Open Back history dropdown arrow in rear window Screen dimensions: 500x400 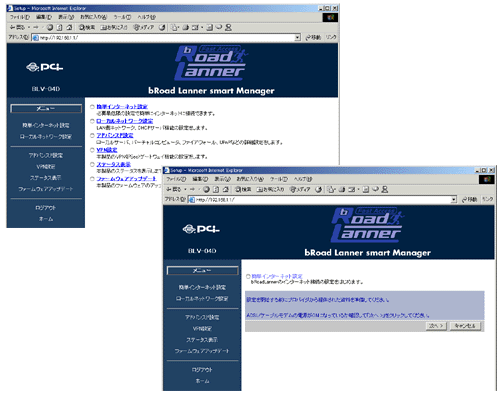[29, 27]
